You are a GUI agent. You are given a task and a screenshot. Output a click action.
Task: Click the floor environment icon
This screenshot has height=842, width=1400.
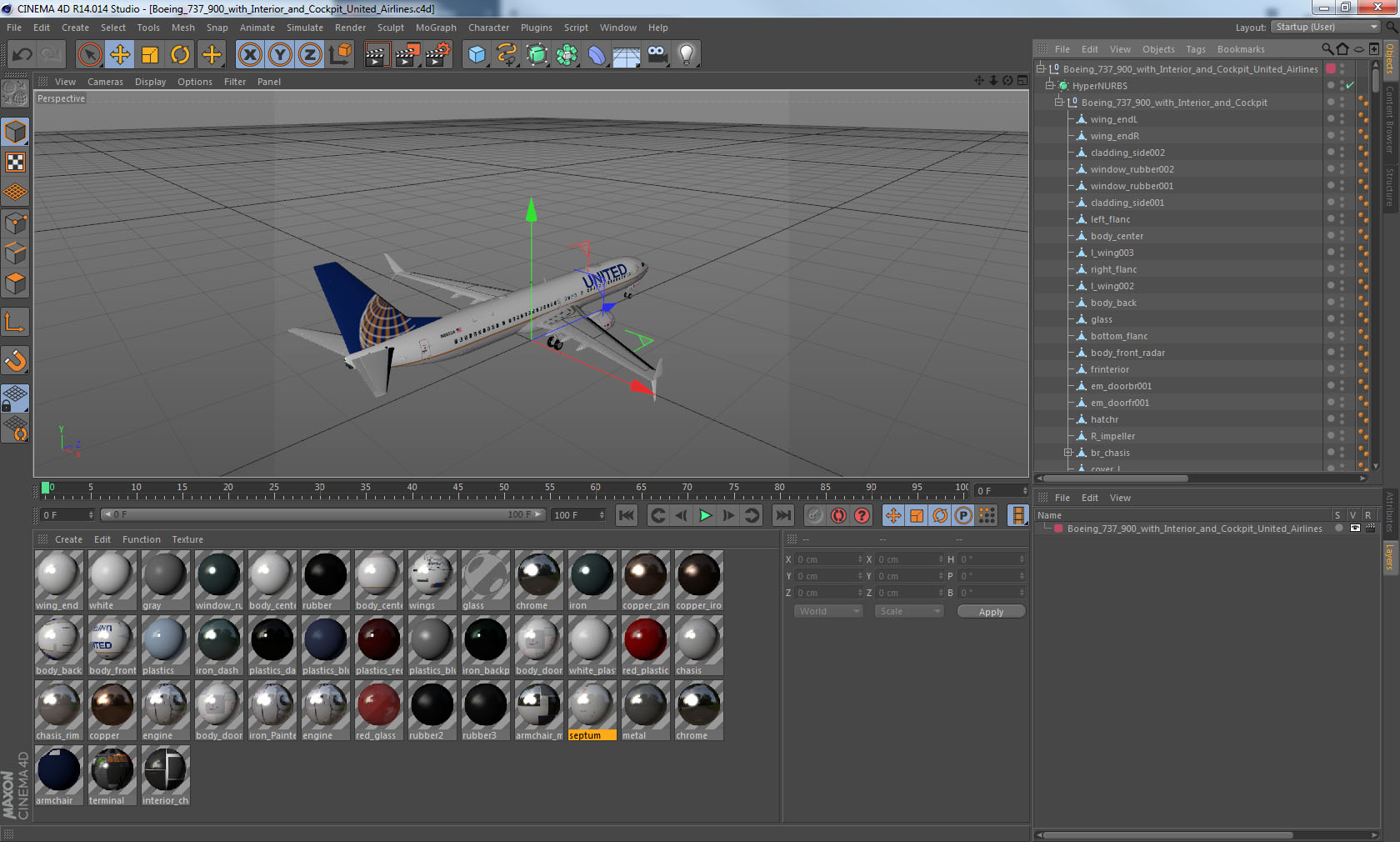[x=627, y=56]
